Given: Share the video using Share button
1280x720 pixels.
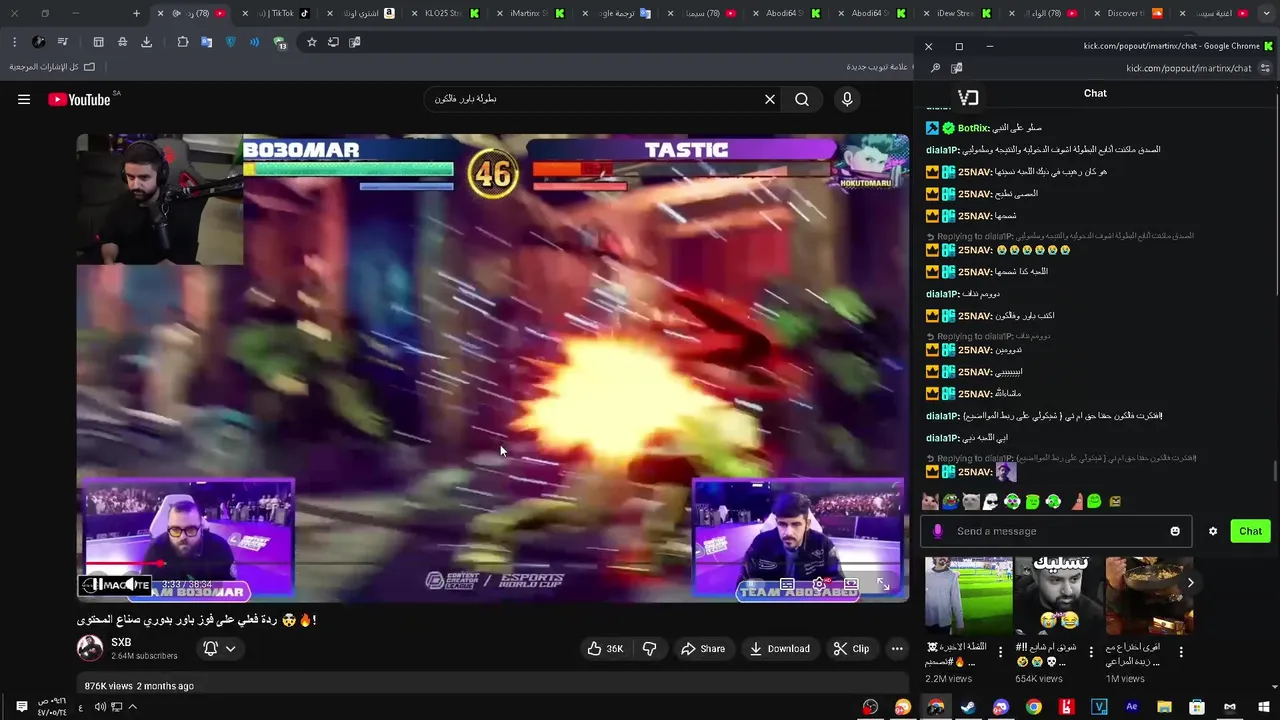Looking at the screenshot, I should point(703,648).
